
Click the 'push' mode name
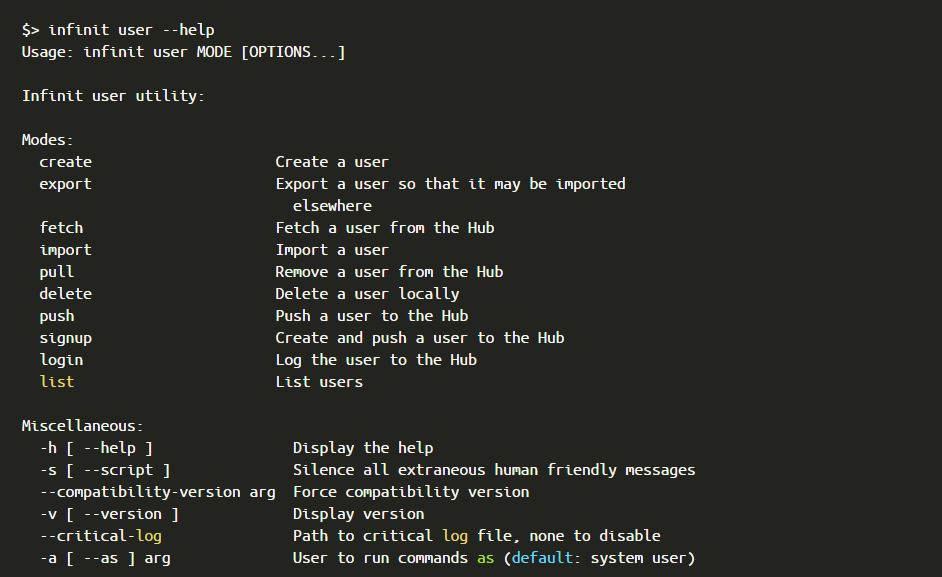(x=57, y=316)
